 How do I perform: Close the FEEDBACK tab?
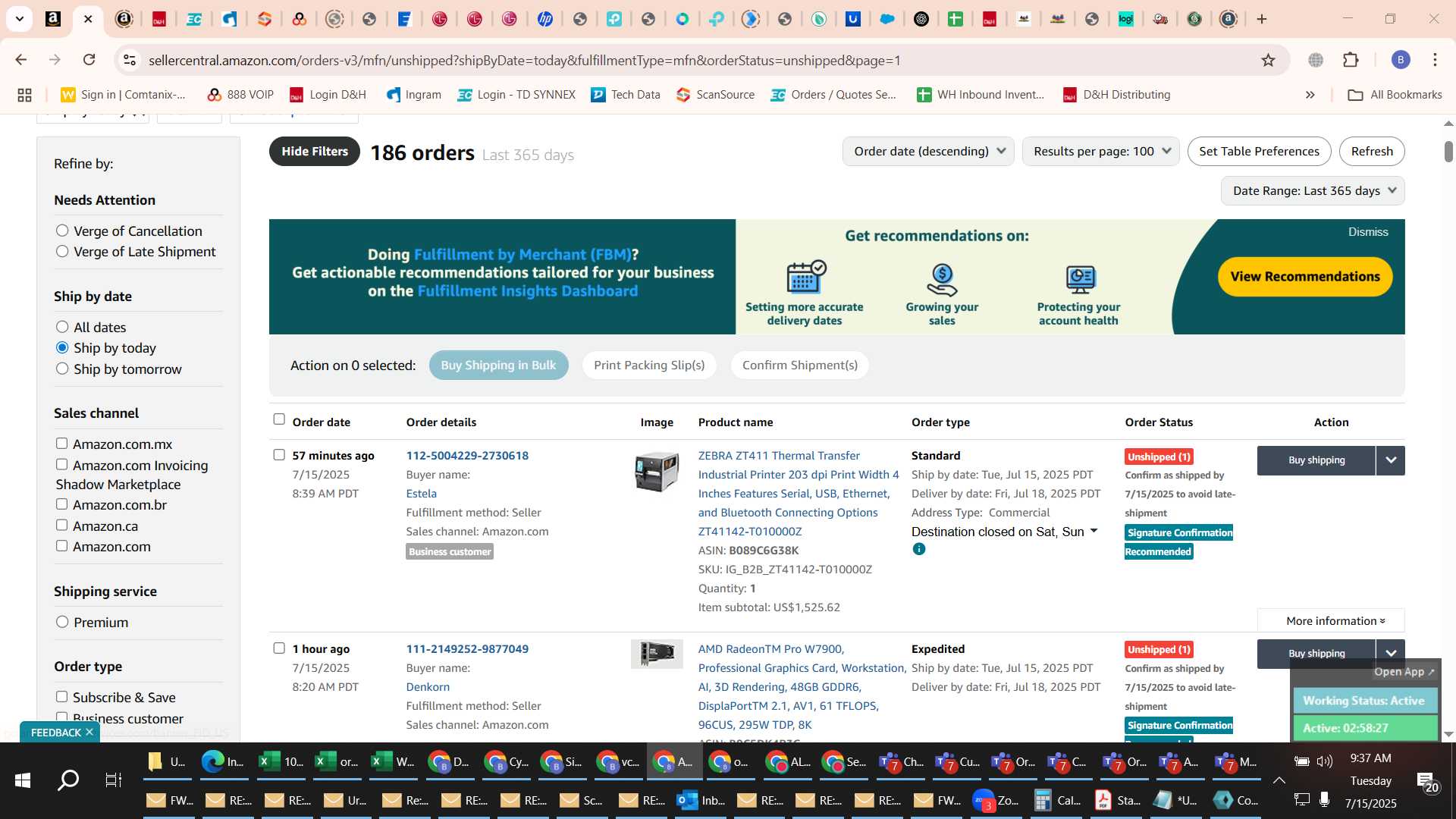(89, 732)
